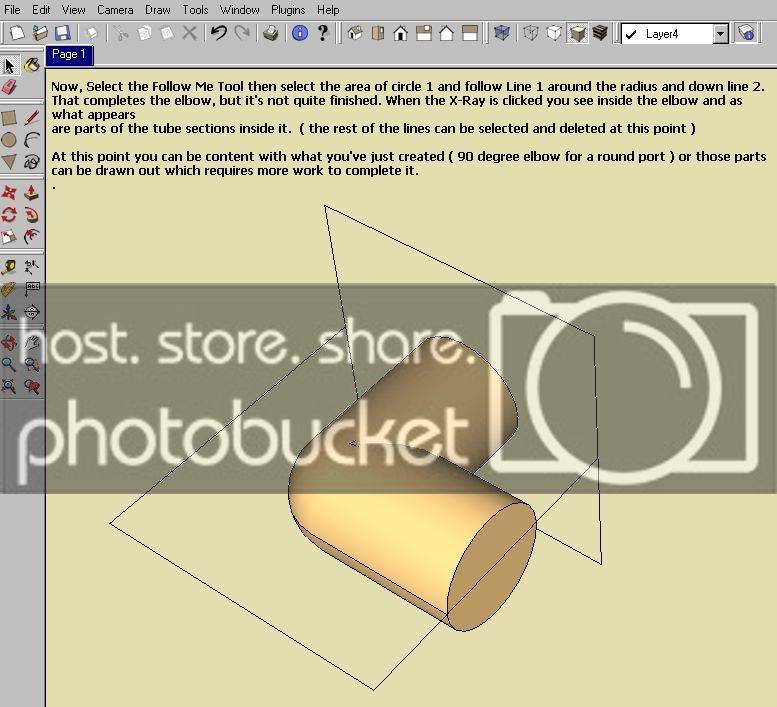Choose the Polygon triangle tool
This screenshot has height=707, width=777.
pos(9,162)
